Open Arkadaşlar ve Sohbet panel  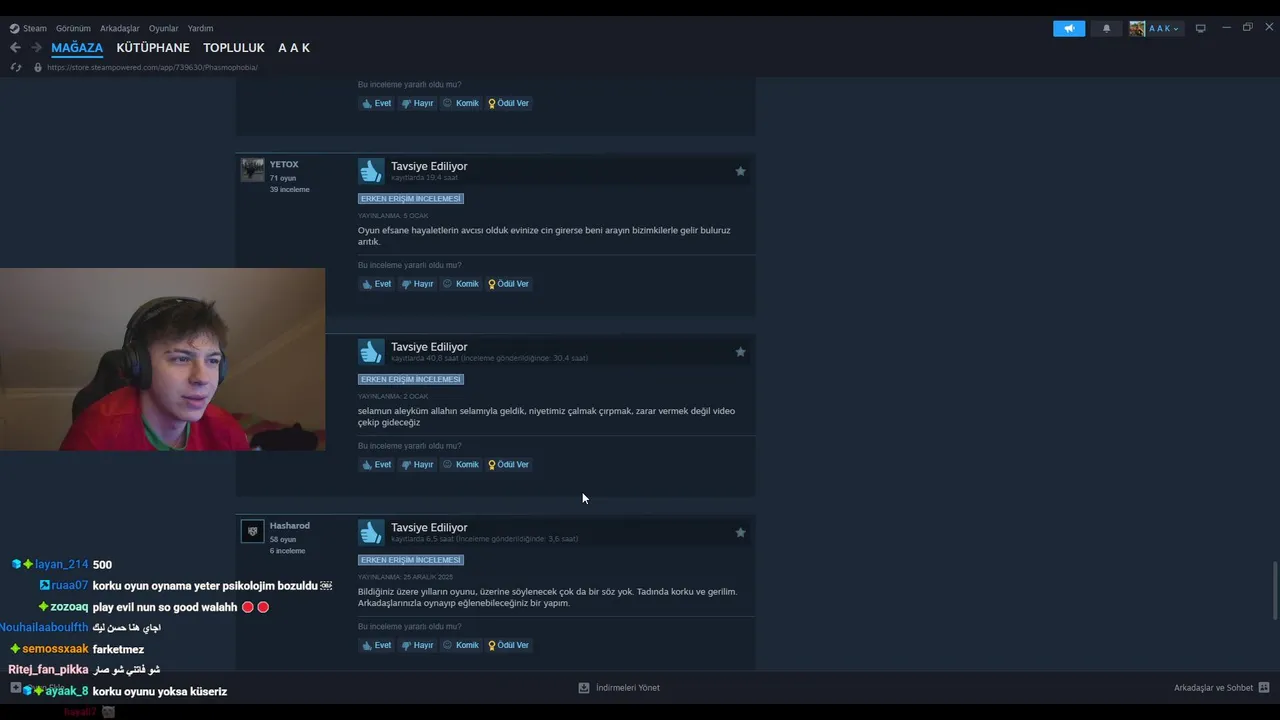click(x=1221, y=688)
